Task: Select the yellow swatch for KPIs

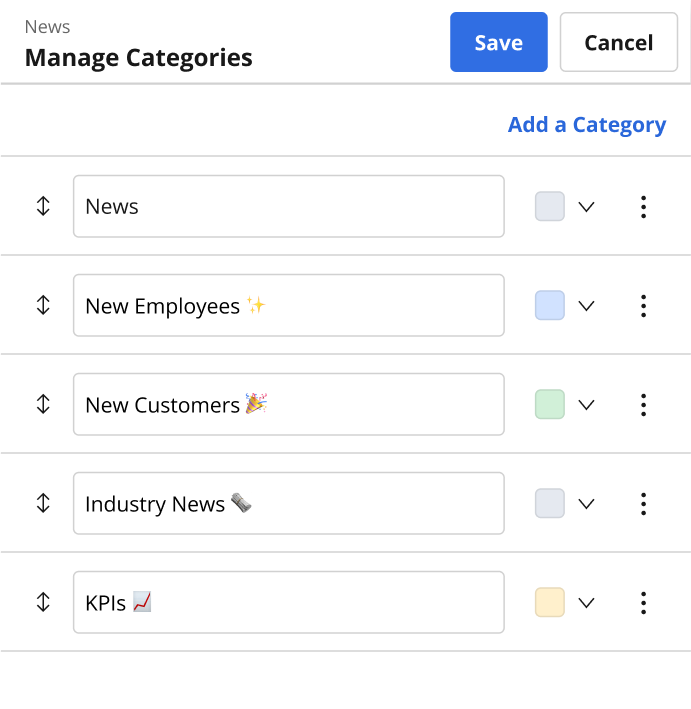Action: point(549,602)
